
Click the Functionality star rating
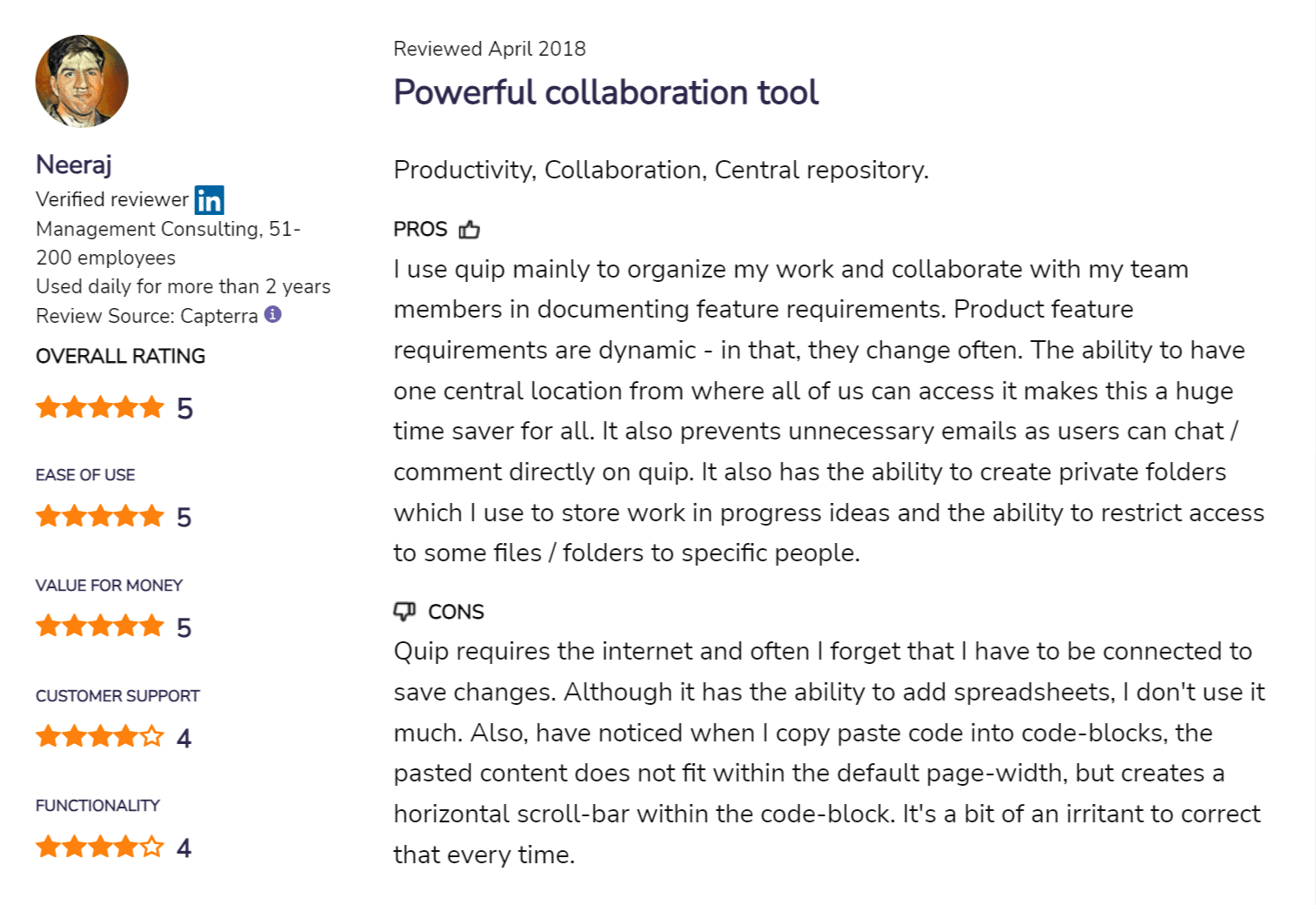100,847
